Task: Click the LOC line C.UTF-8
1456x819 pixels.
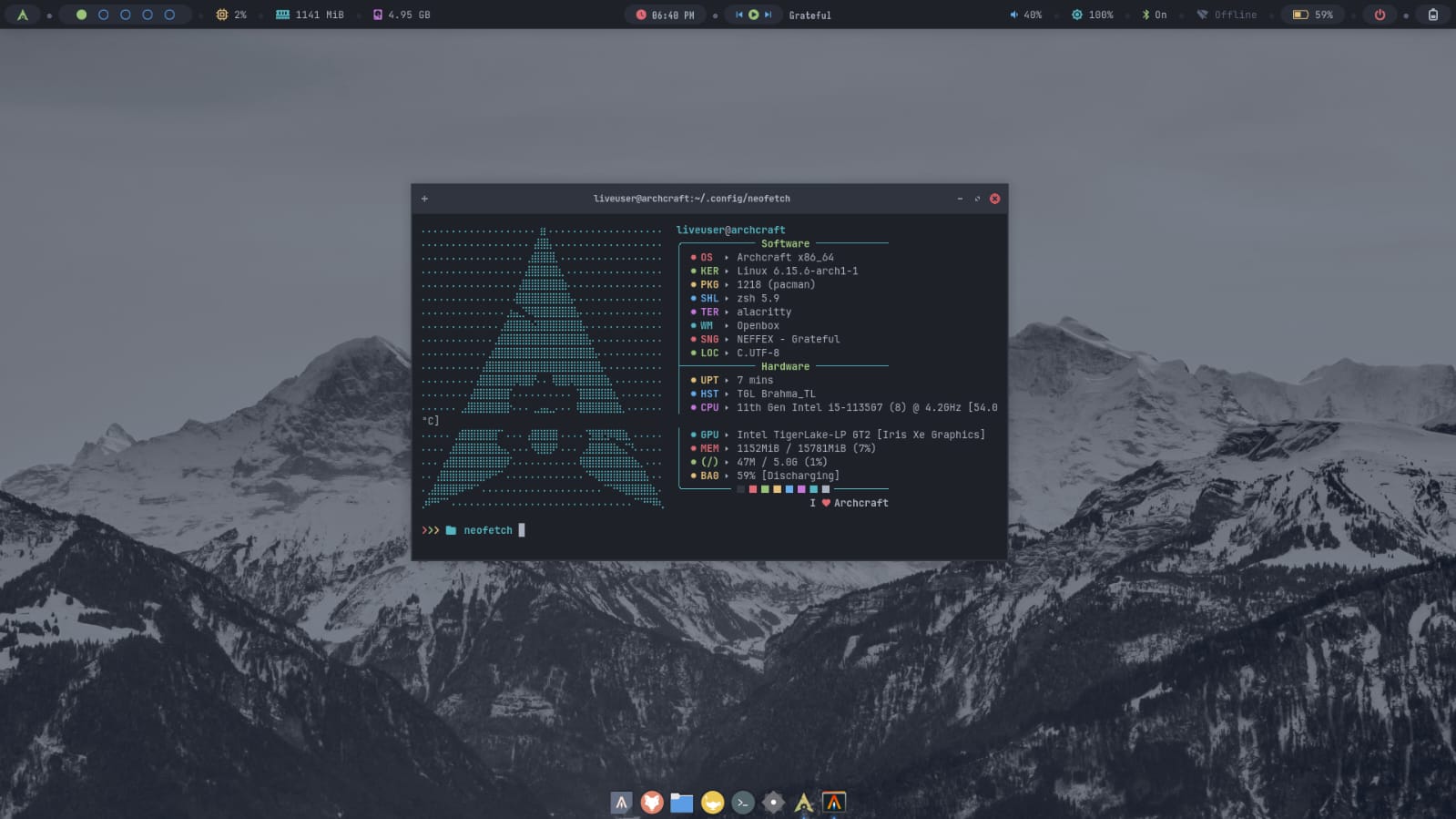Action: (734, 353)
